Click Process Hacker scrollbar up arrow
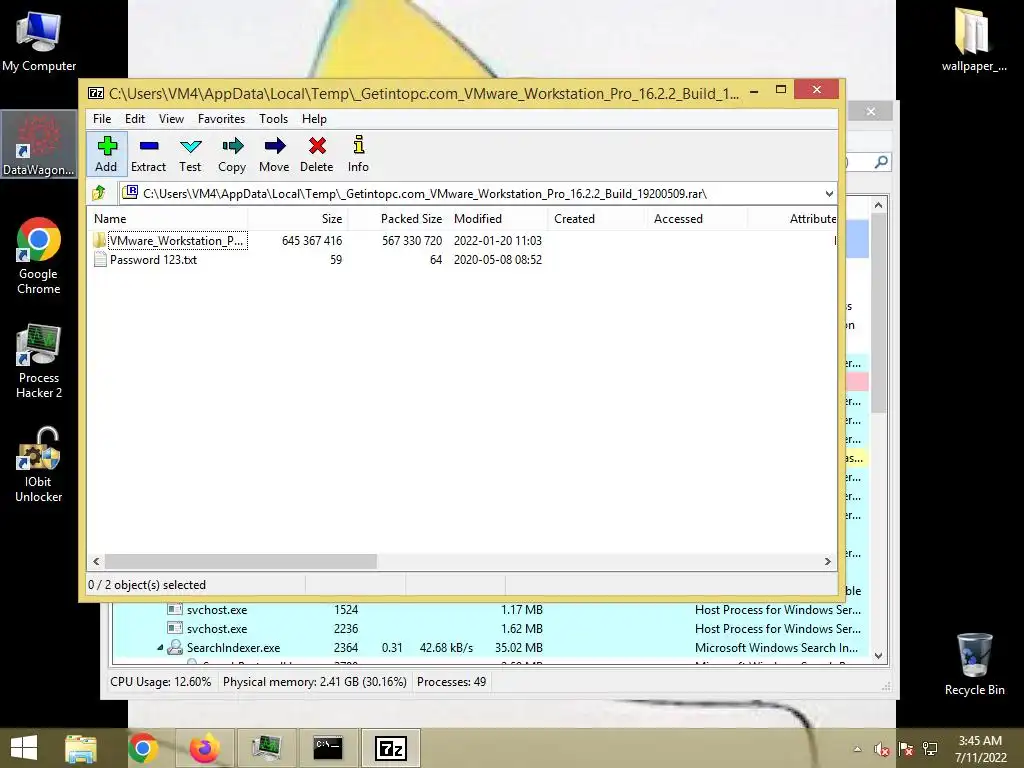 (x=878, y=205)
